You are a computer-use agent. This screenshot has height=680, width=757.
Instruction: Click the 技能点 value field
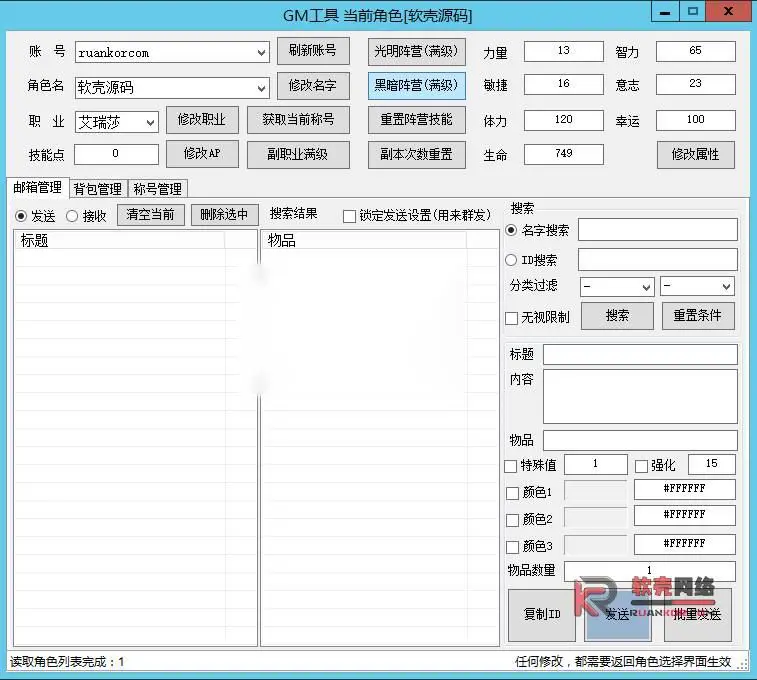click(x=116, y=154)
